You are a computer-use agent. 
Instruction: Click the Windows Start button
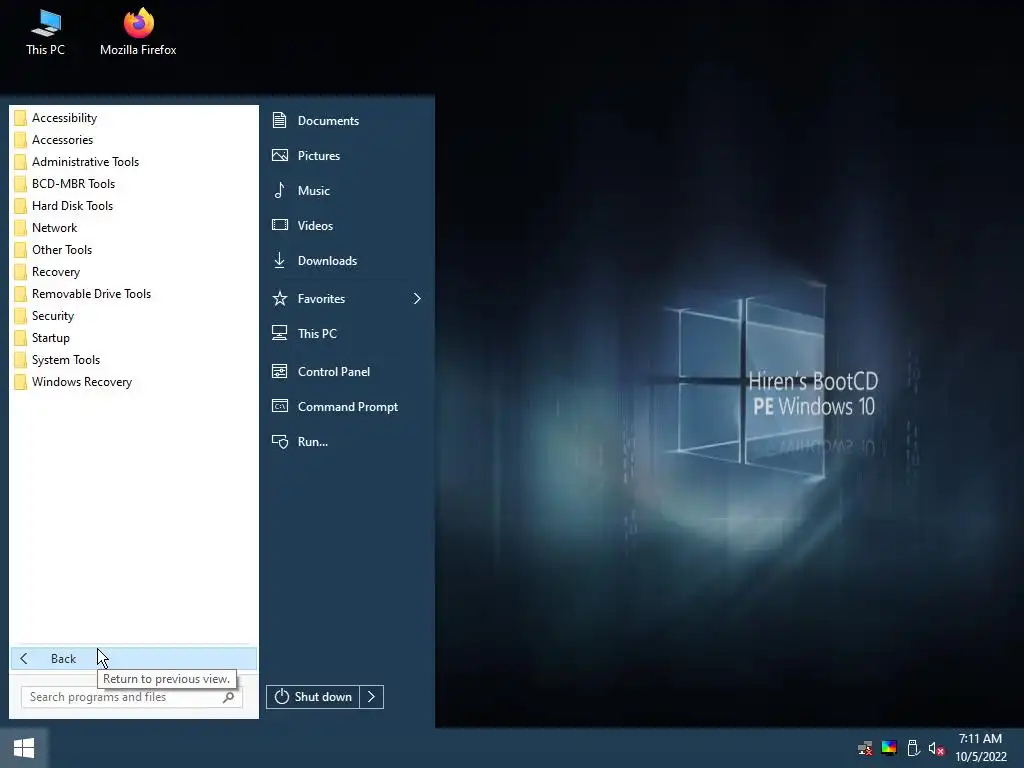(24, 748)
